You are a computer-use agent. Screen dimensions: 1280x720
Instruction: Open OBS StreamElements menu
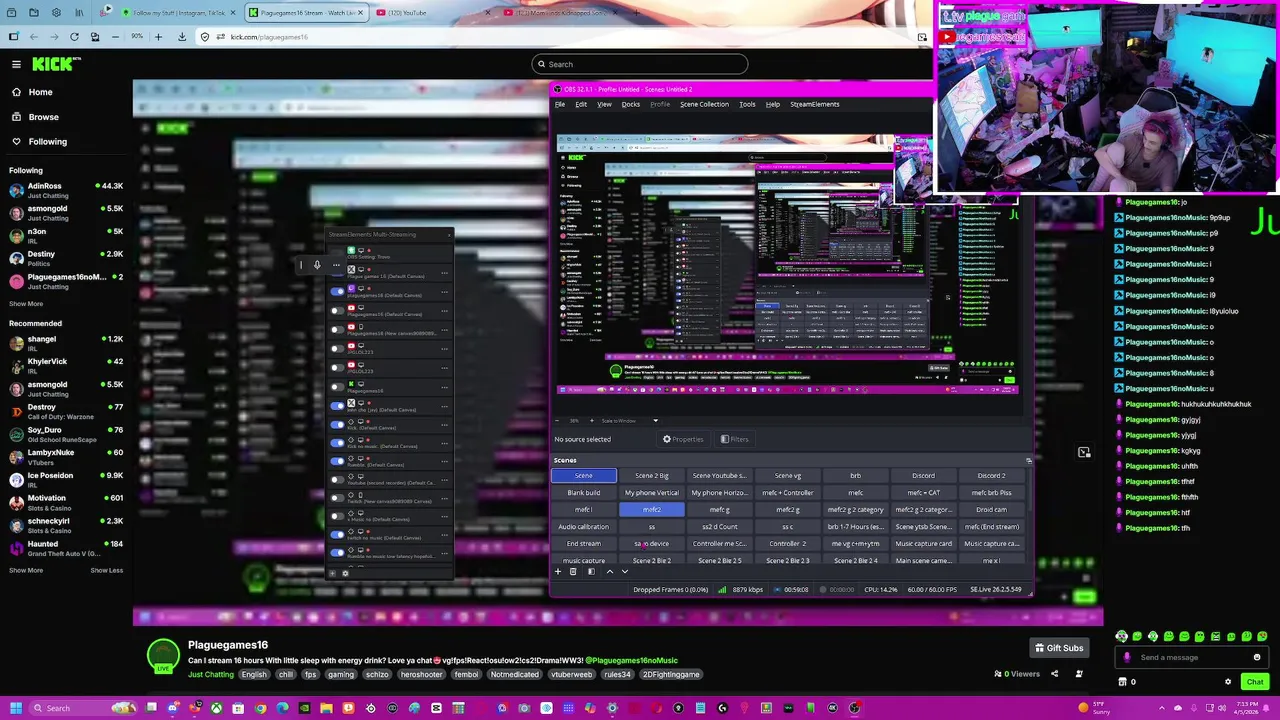tap(814, 104)
